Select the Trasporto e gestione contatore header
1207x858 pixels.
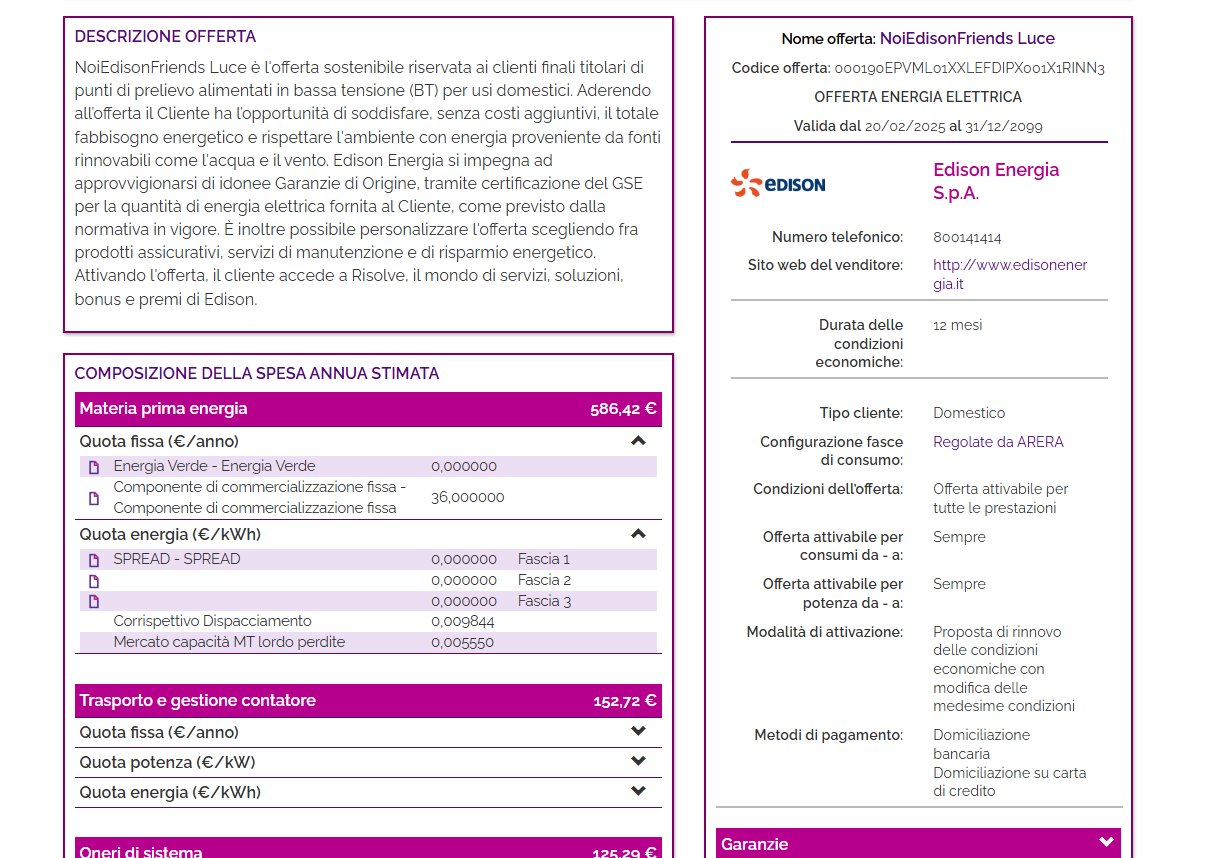tap(368, 701)
